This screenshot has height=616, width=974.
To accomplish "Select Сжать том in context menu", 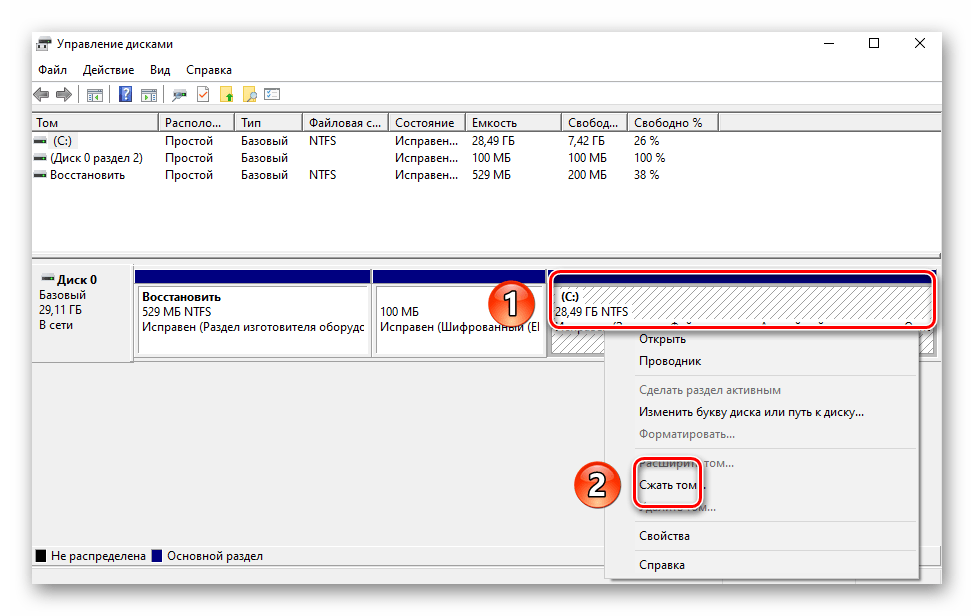I will 668,485.
